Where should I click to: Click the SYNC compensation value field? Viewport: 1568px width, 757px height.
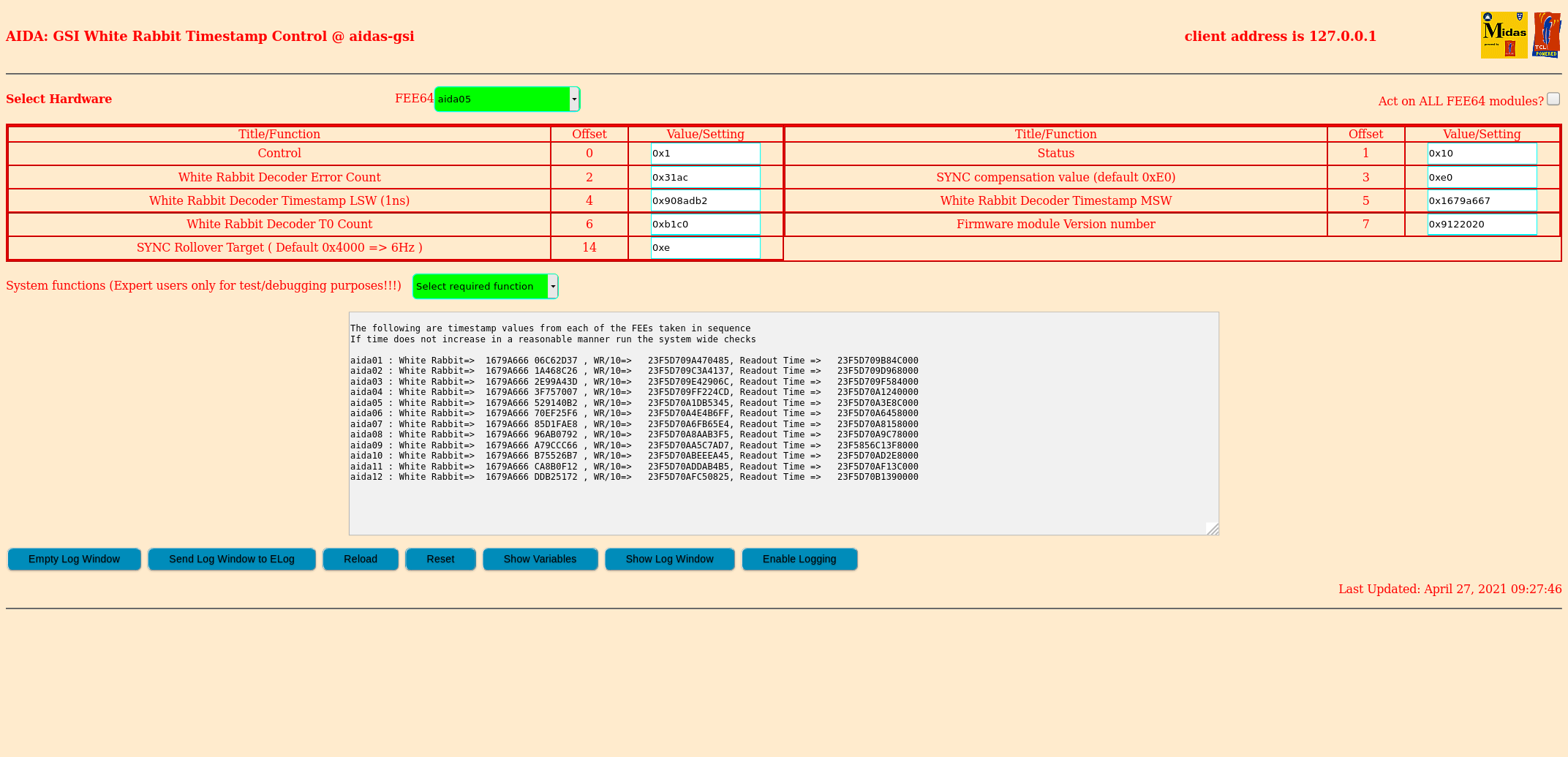(x=1482, y=177)
